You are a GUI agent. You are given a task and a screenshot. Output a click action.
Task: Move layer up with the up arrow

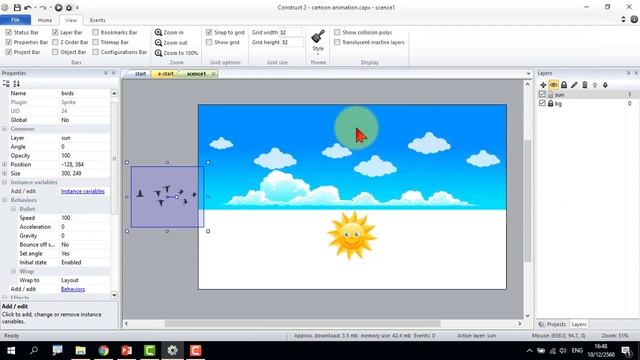click(595, 85)
